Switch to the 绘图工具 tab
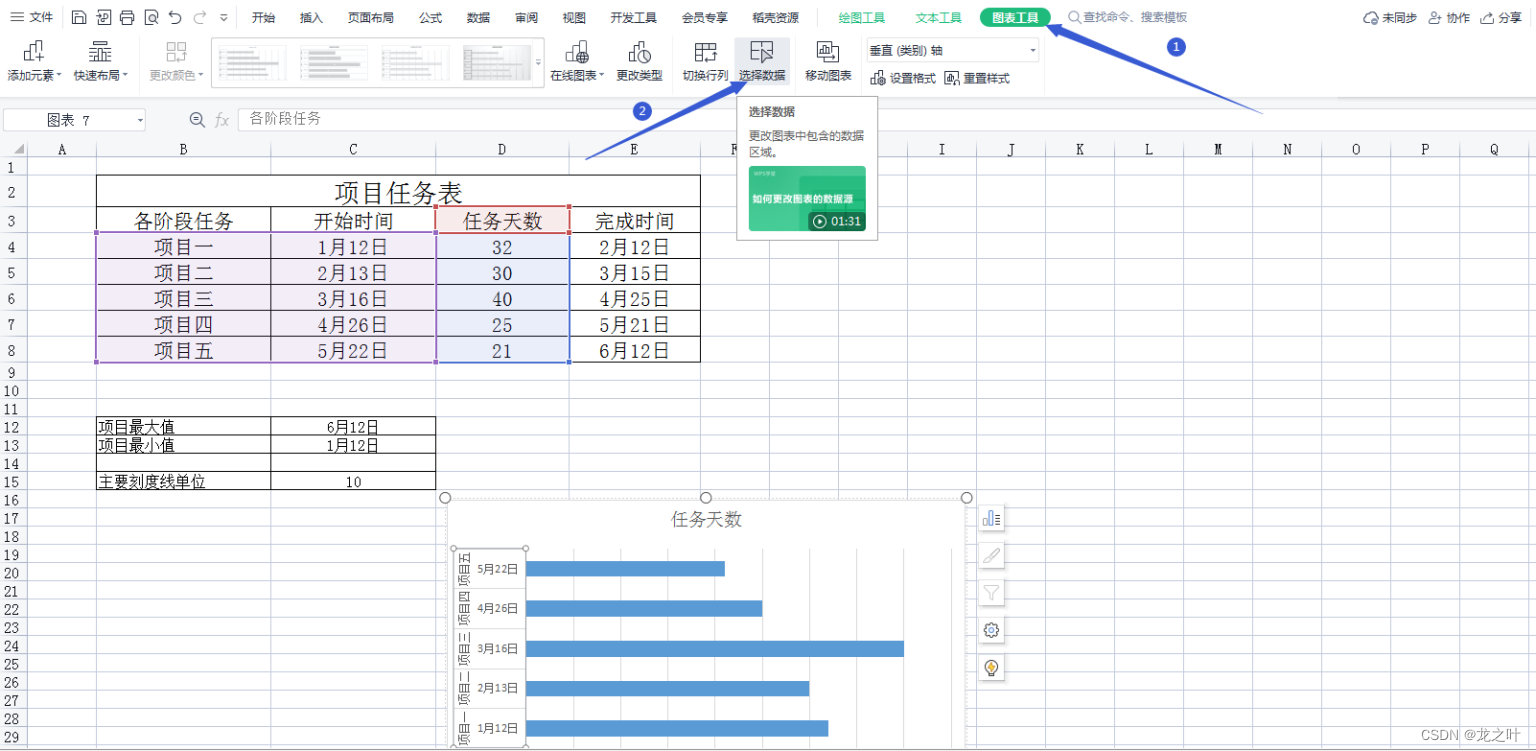Viewport: 1536px width, 751px height. coord(861,18)
